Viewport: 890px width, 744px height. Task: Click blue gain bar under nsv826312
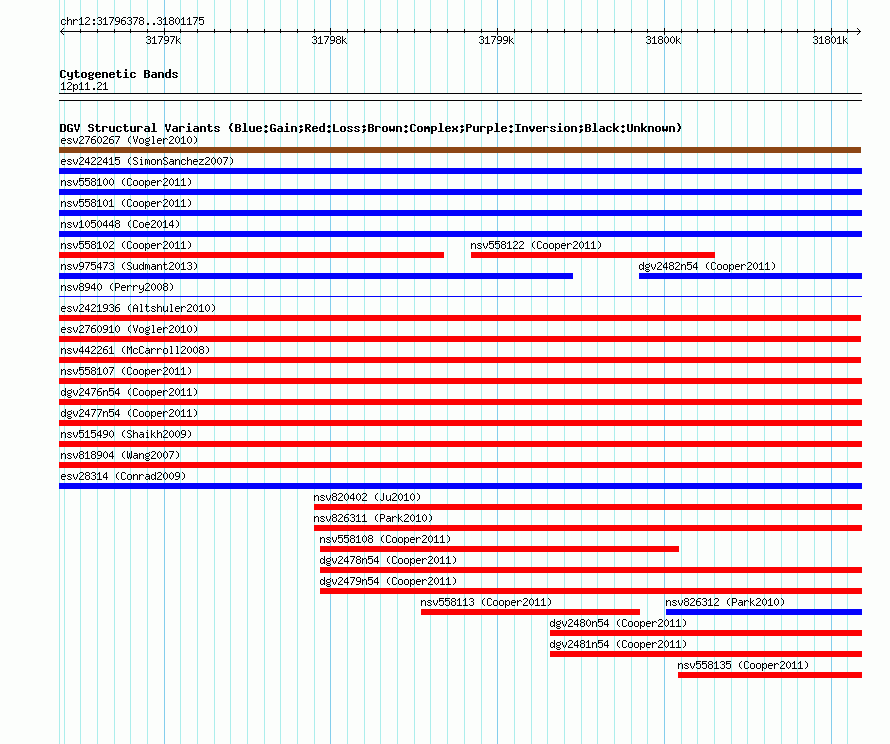(x=764, y=612)
